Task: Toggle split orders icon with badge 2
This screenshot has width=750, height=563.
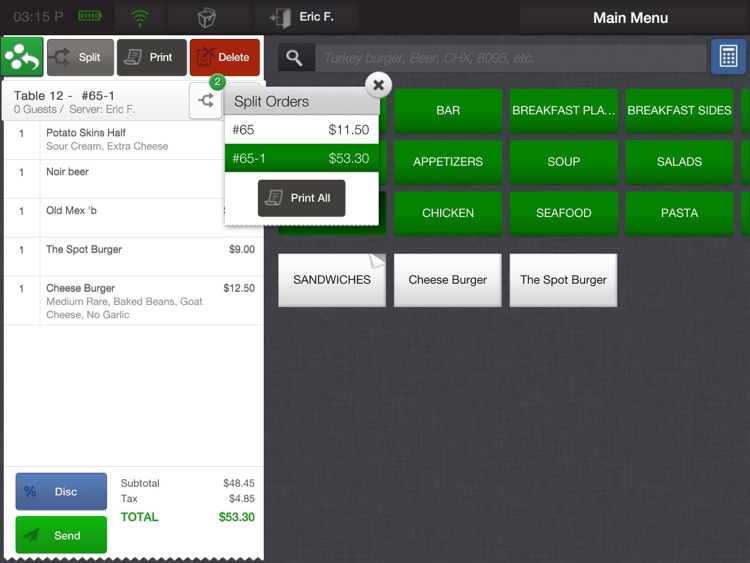Action: point(206,100)
